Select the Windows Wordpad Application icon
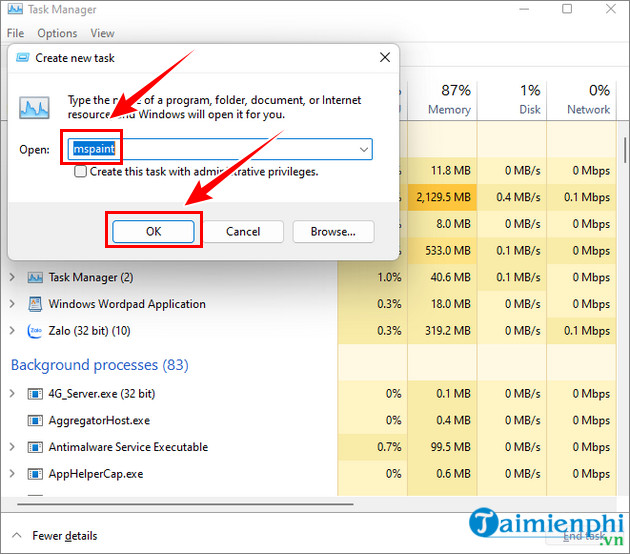 36,304
